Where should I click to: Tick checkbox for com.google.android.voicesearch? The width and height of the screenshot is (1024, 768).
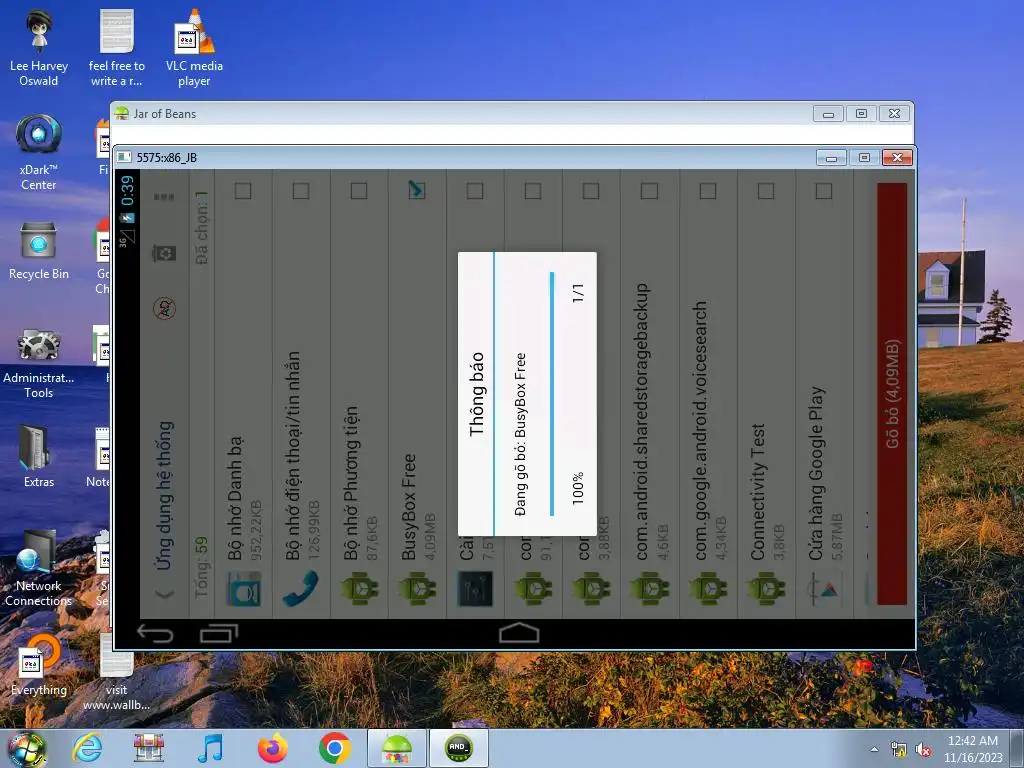tap(708, 191)
